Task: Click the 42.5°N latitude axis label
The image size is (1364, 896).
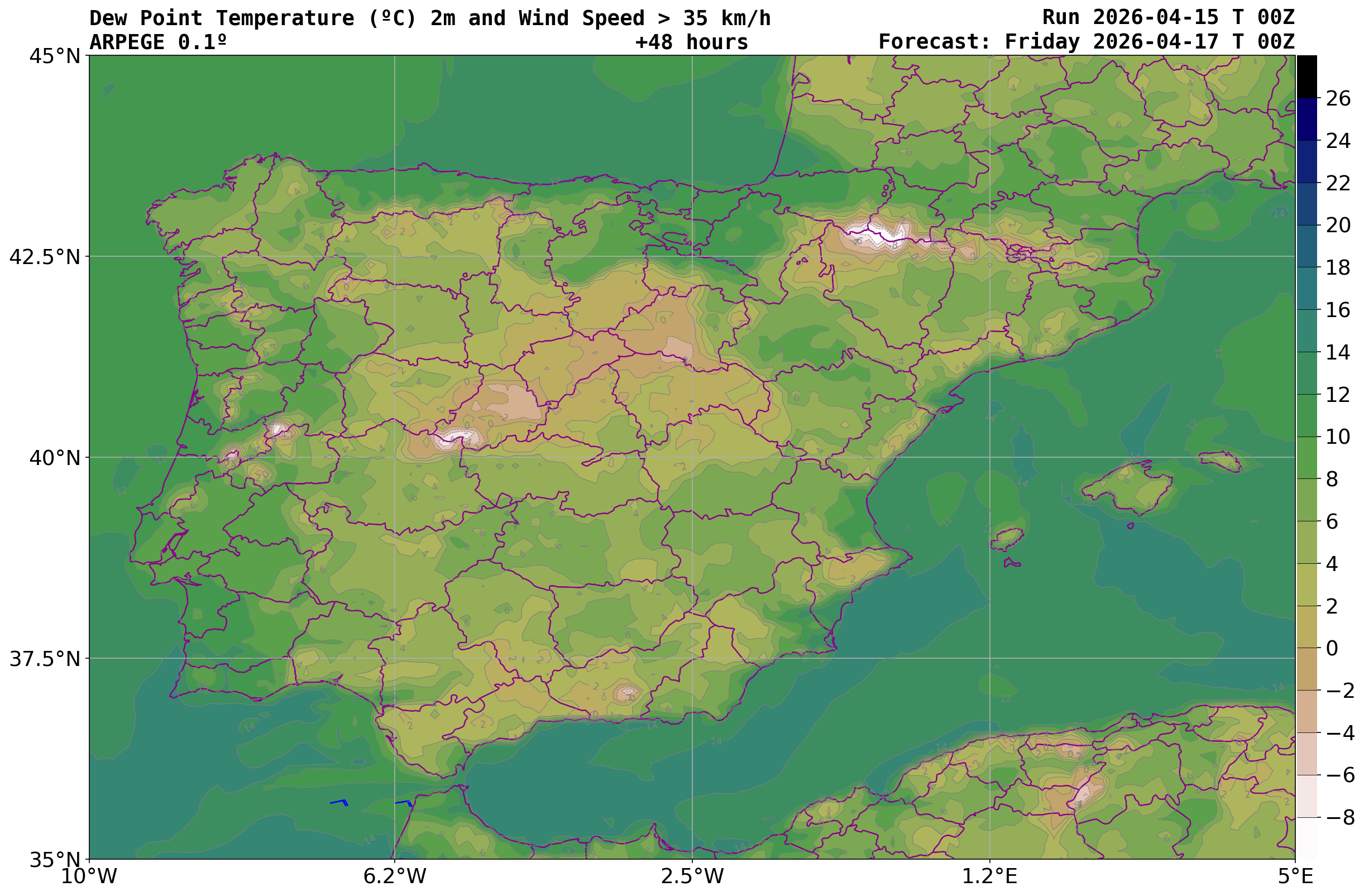Action: 45,257
